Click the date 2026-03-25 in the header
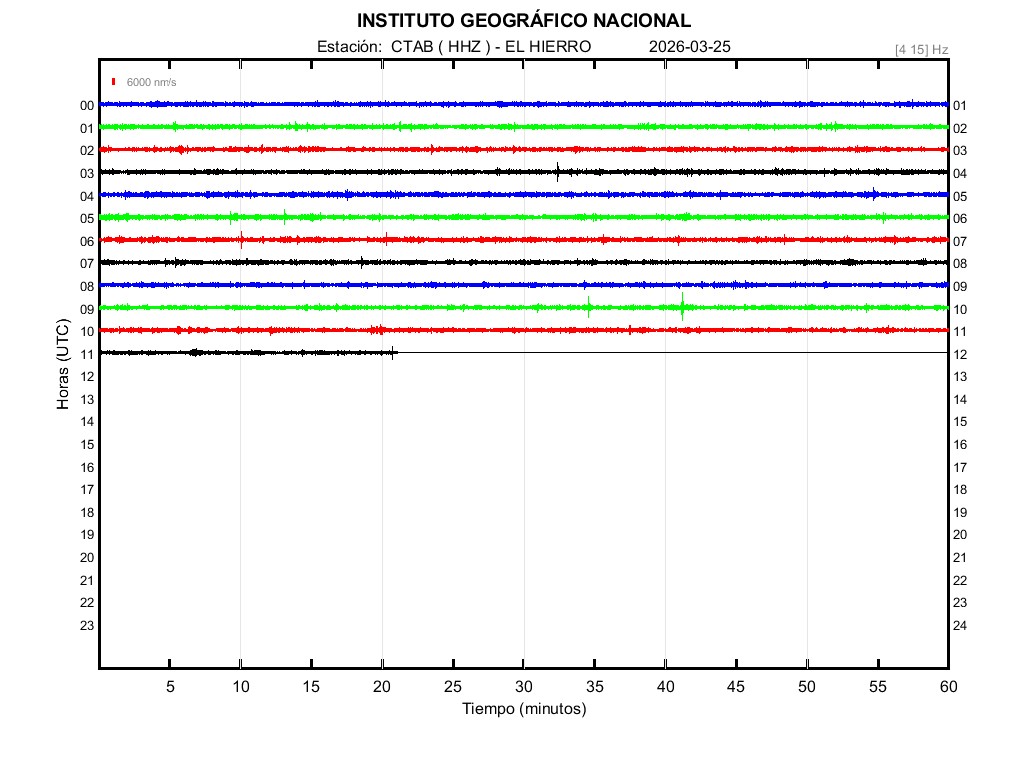The width and height of the screenshot is (1024, 768). [x=689, y=47]
